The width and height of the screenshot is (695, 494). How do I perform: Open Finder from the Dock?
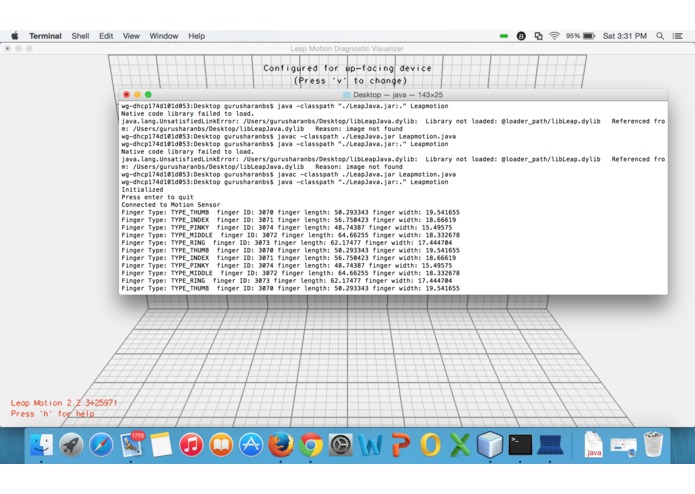pyautogui.click(x=41, y=444)
